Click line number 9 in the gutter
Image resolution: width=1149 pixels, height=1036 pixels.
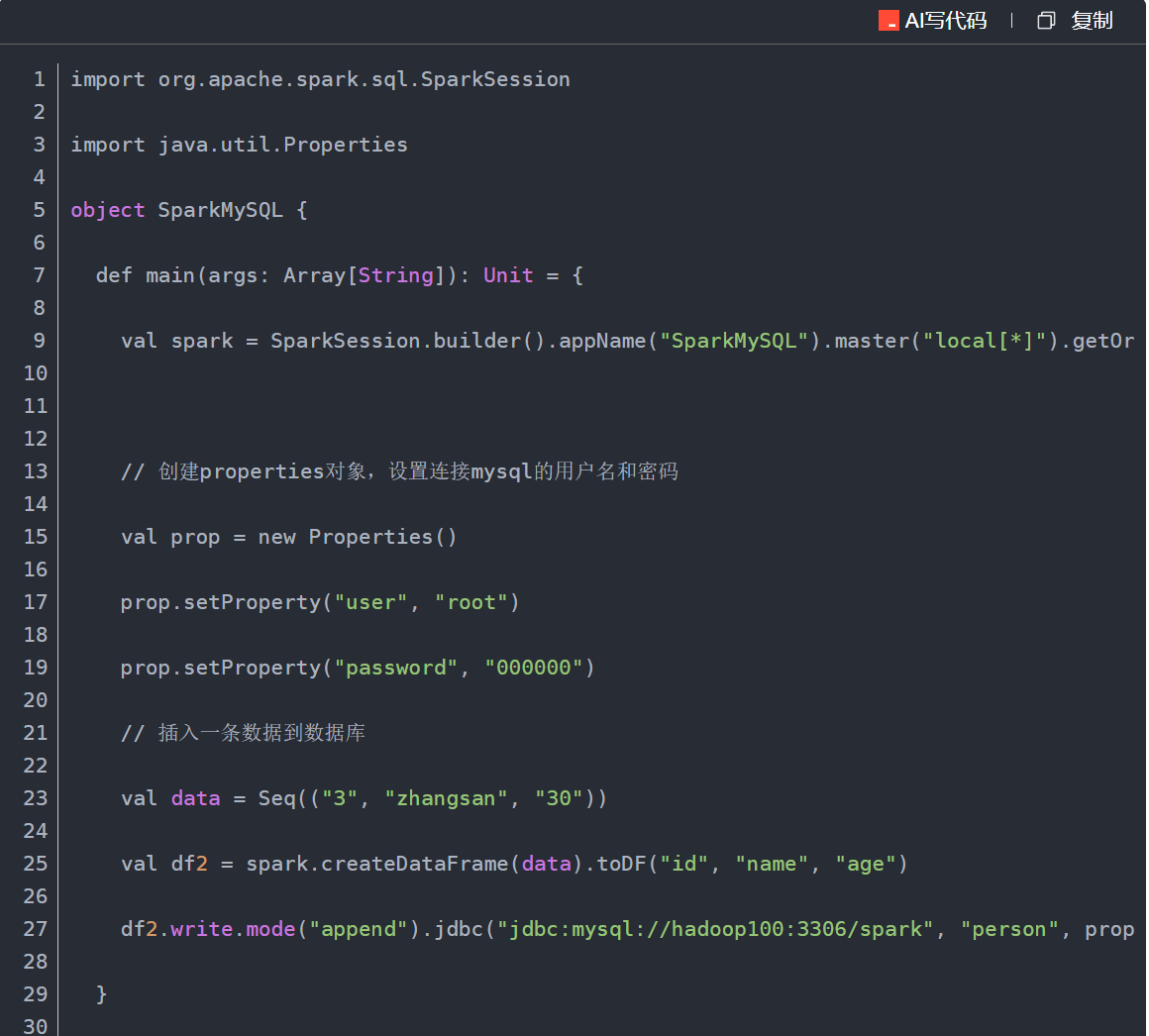38,341
